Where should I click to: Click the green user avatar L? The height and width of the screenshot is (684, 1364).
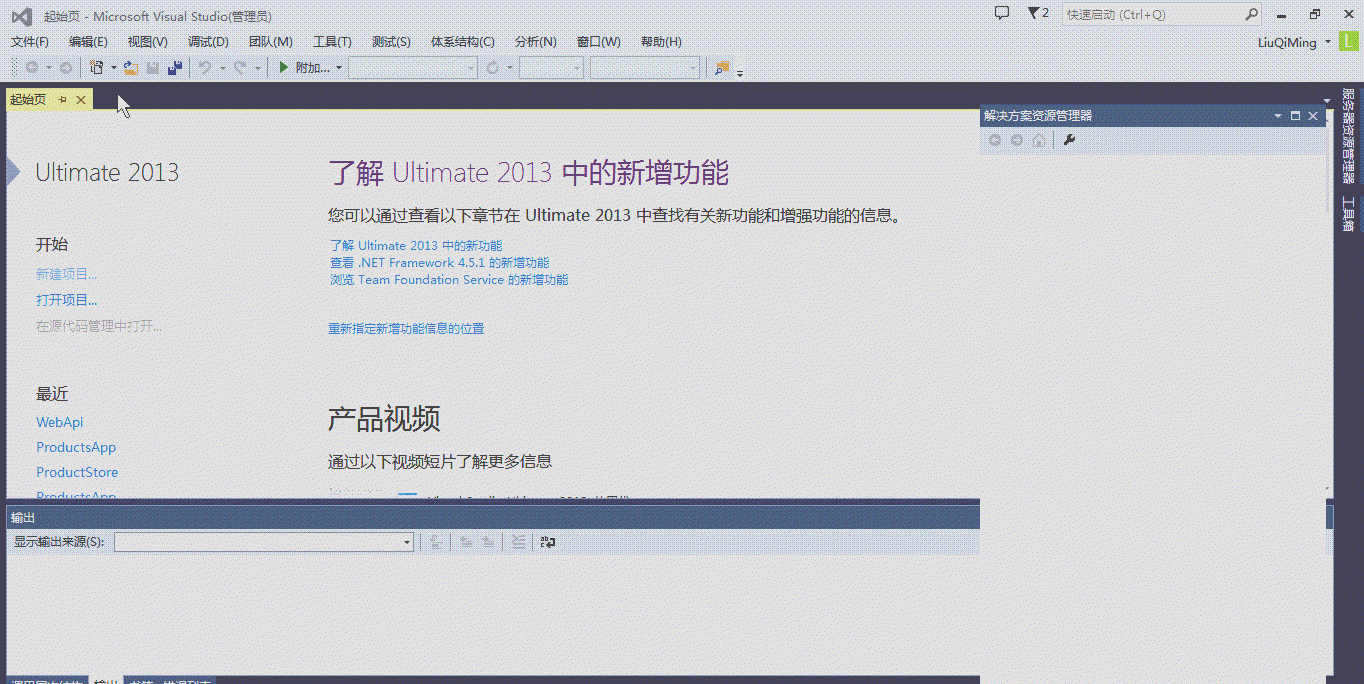[1350, 41]
